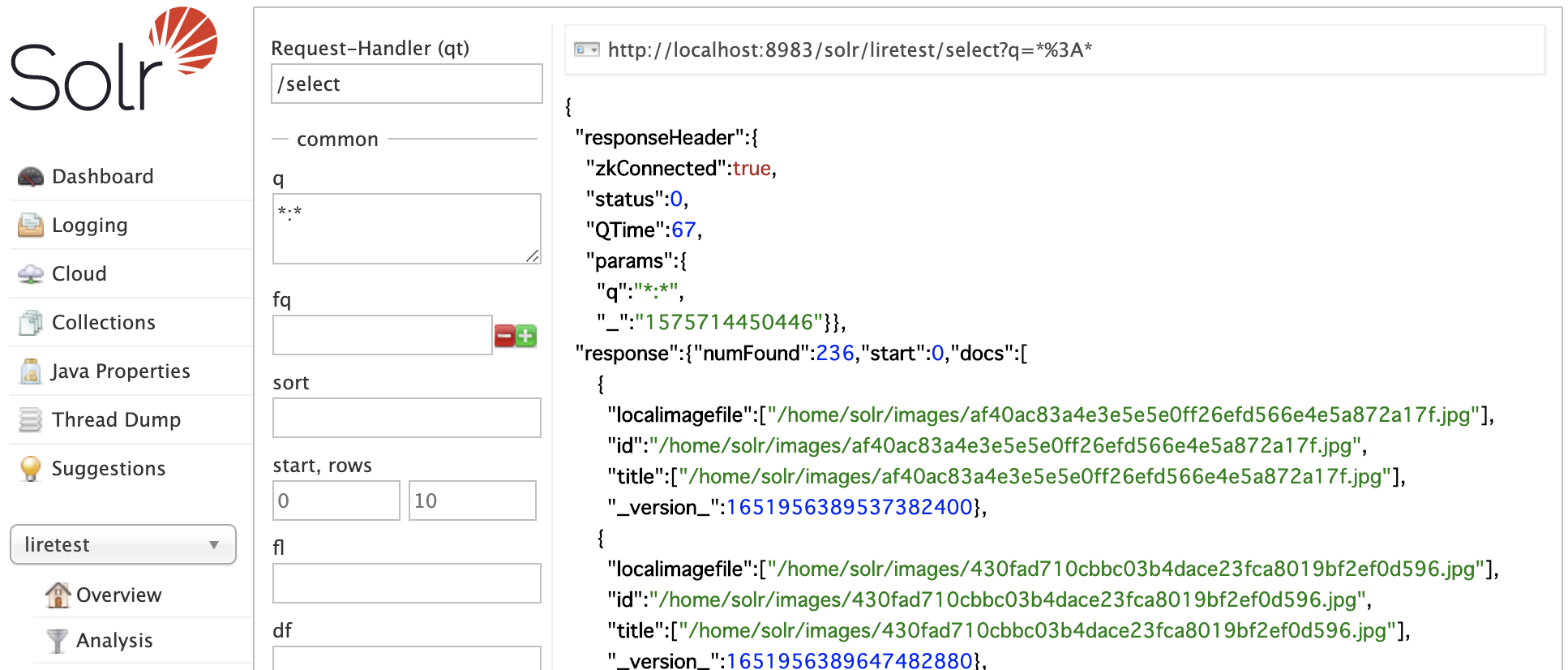Screen dimensions: 1568x670
Task: Click the first document's title path
Action: coord(1035,476)
